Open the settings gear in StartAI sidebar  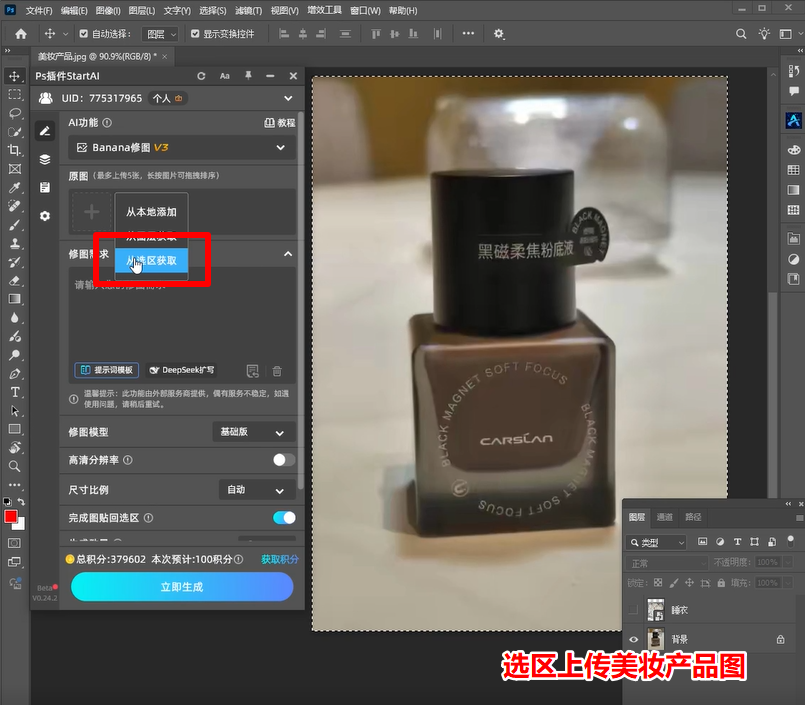(x=45, y=216)
